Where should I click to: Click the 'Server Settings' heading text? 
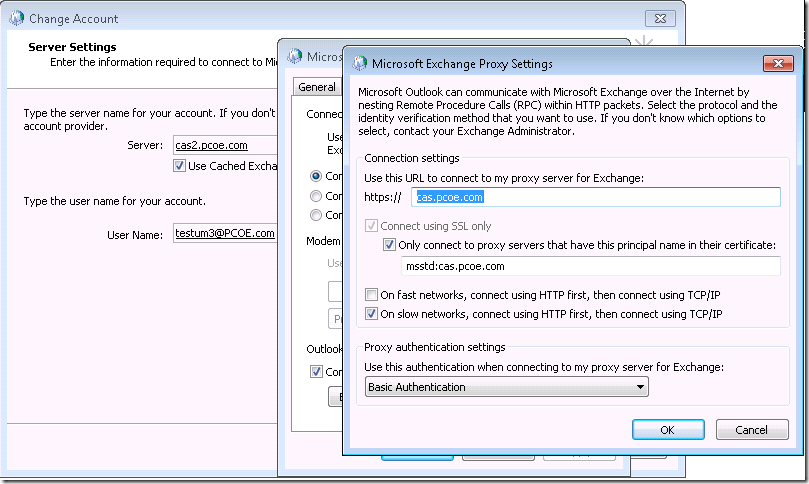72,47
